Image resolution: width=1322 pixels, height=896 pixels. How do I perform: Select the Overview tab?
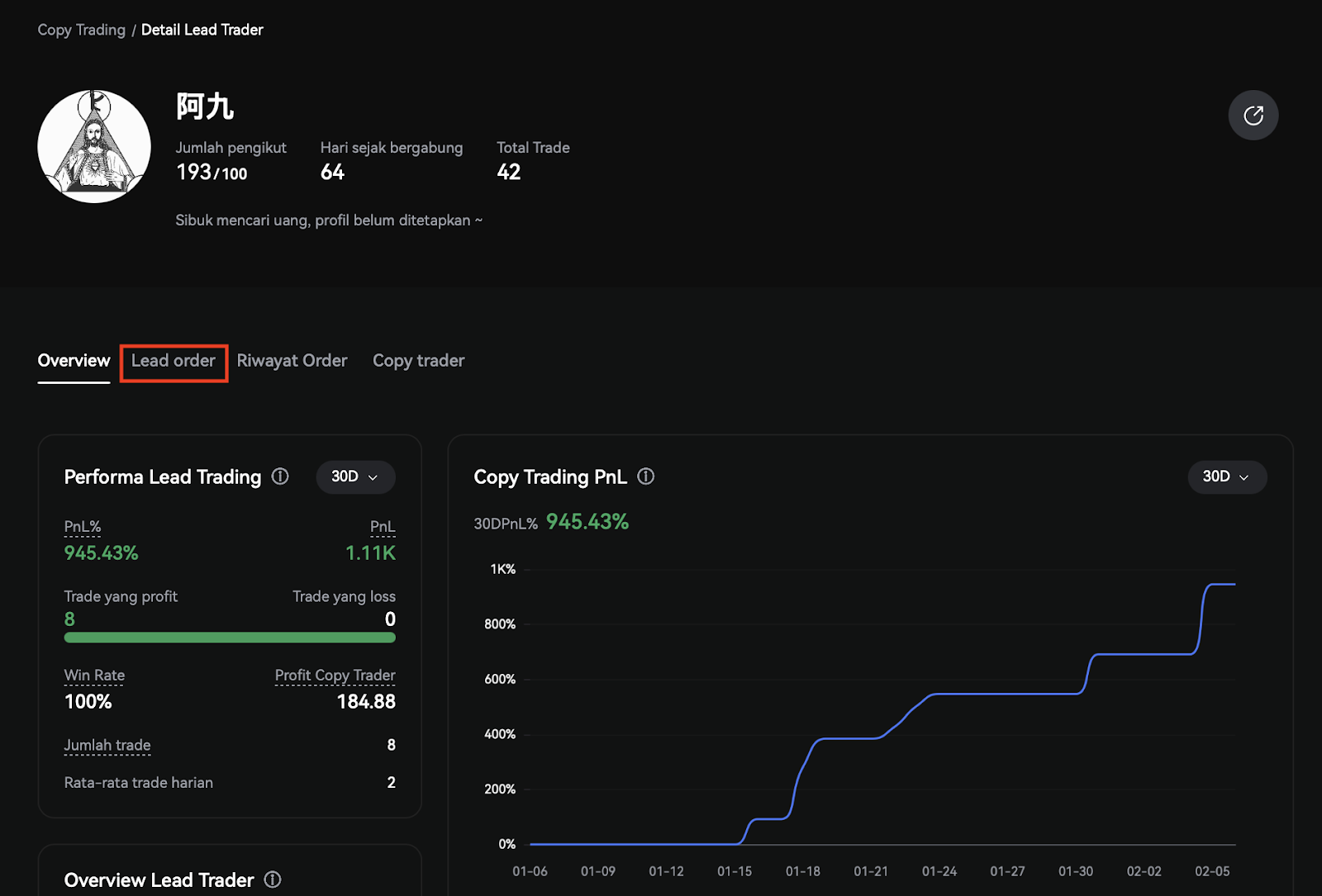pyautogui.click(x=74, y=362)
